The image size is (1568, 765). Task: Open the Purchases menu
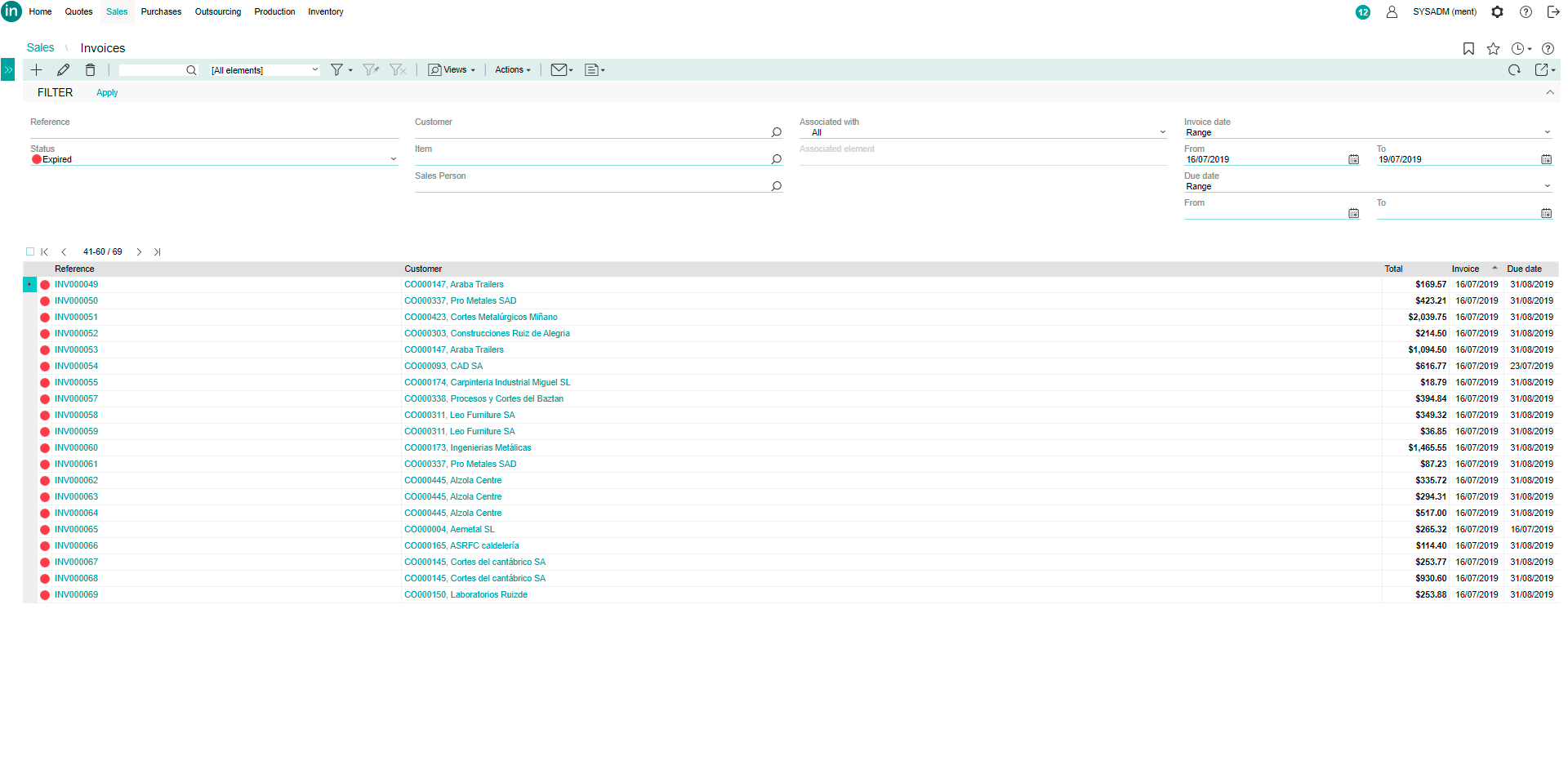coord(161,12)
